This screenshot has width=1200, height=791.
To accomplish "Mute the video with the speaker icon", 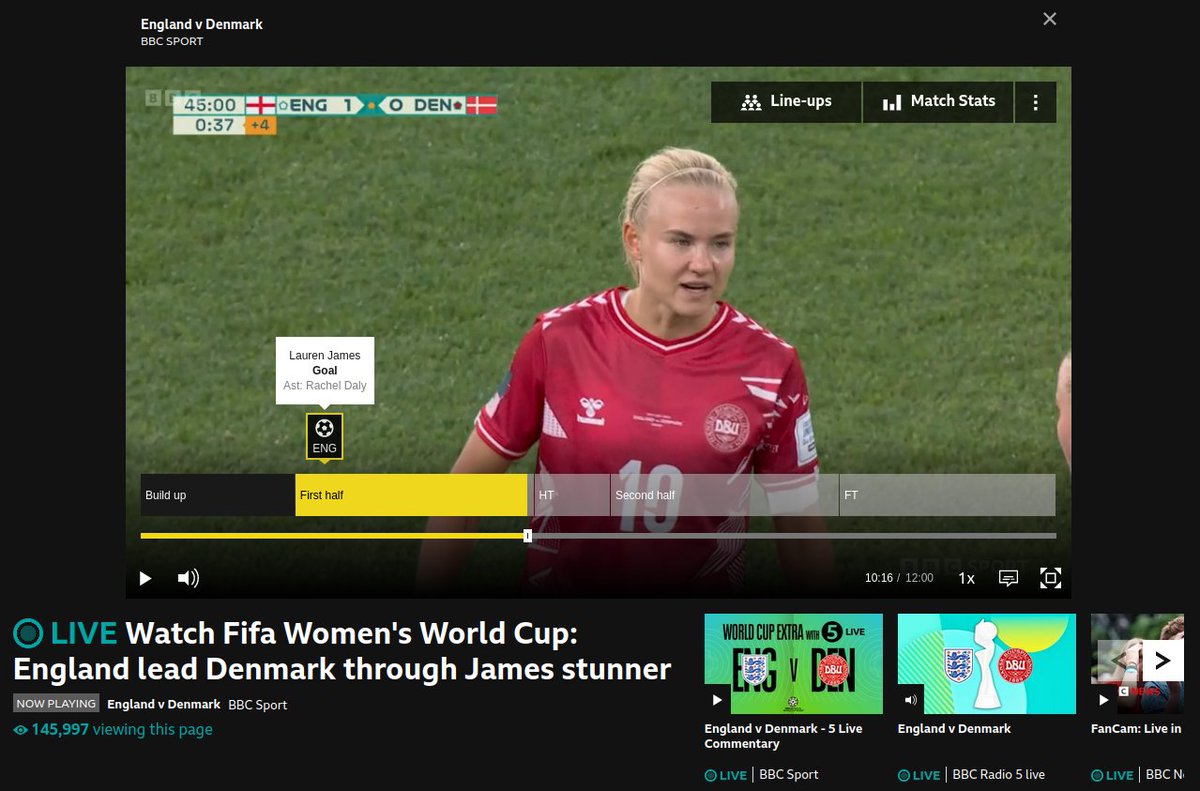I will pos(188,578).
